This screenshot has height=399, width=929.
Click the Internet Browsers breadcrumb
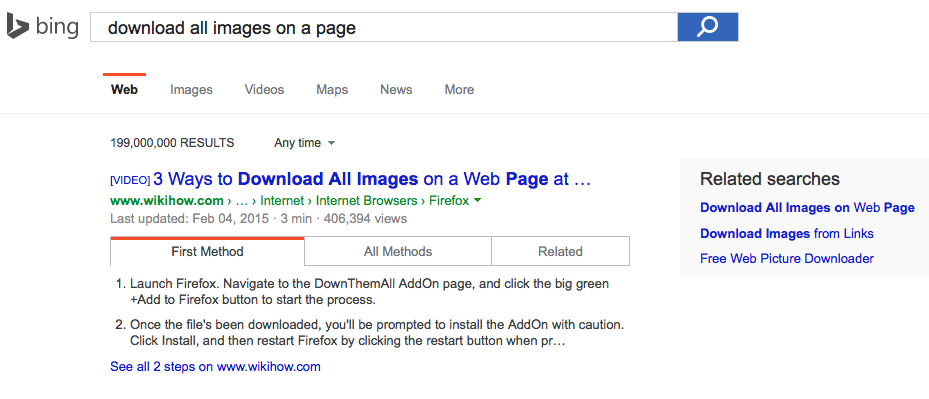click(x=367, y=200)
